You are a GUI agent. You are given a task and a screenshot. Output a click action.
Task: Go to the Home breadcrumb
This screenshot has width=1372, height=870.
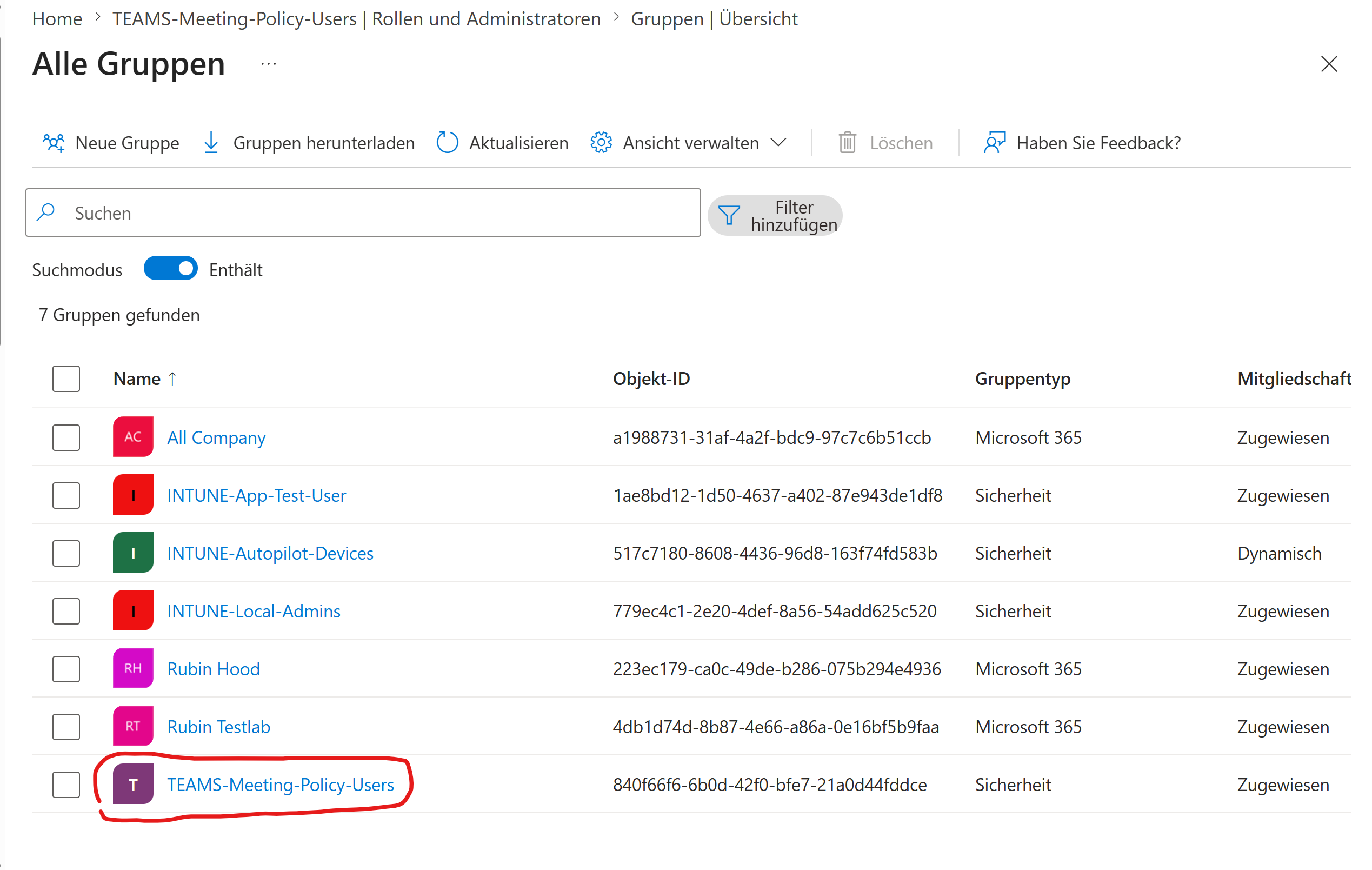click(57, 19)
